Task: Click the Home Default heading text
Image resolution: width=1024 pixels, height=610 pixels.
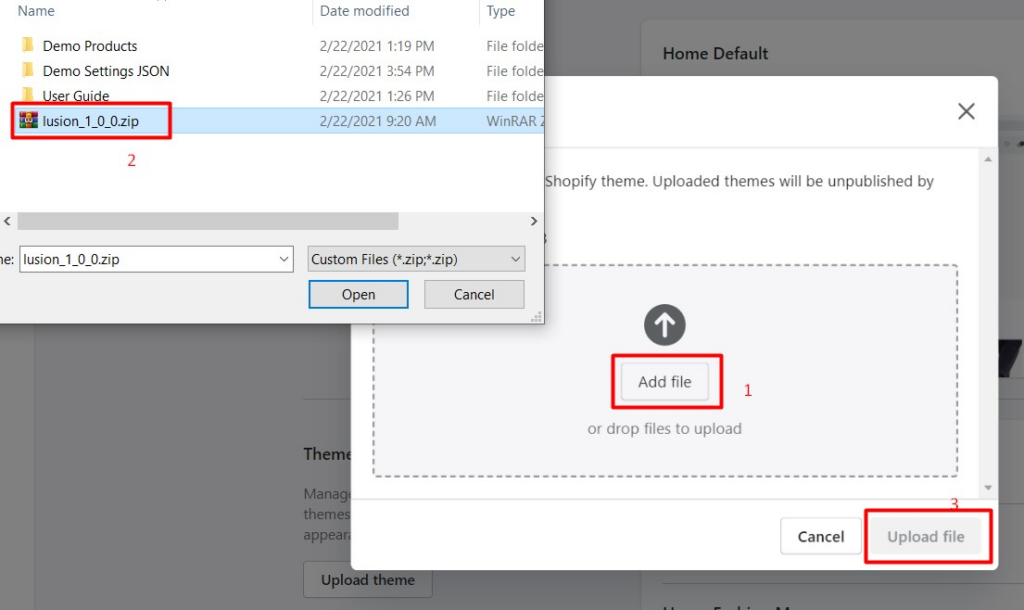Action: pyautogui.click(x=715, y=54)
